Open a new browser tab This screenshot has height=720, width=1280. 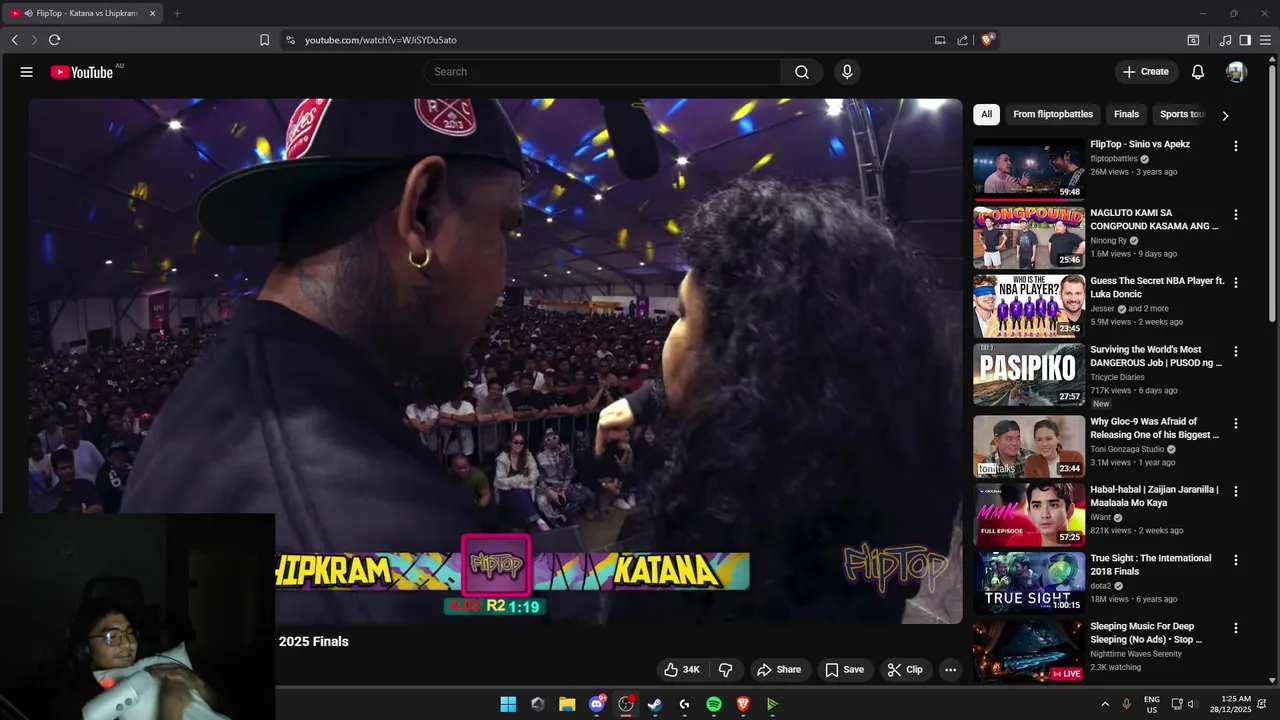pyautogui.click(x=177, y=13)
